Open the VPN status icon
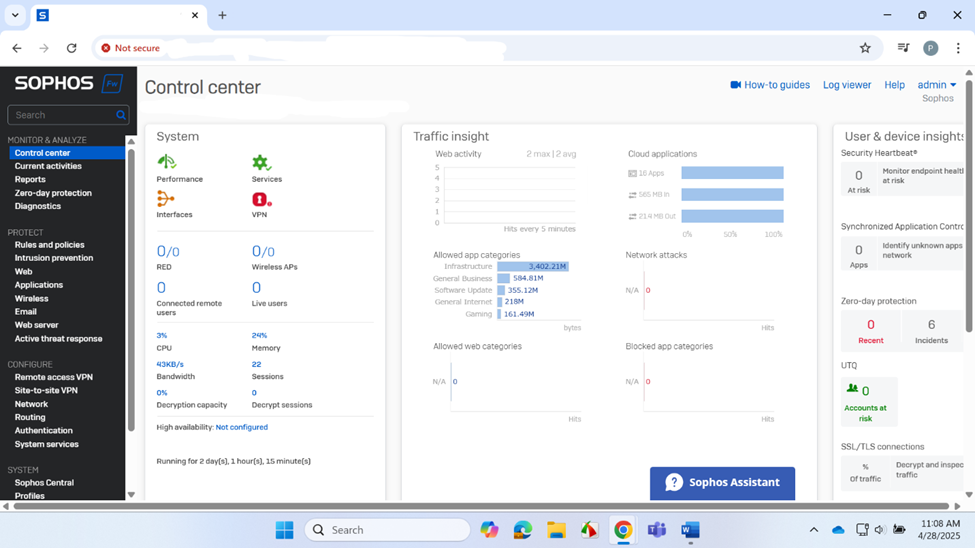Viewport: 975px width, 548px height. (x=261, y=199)
